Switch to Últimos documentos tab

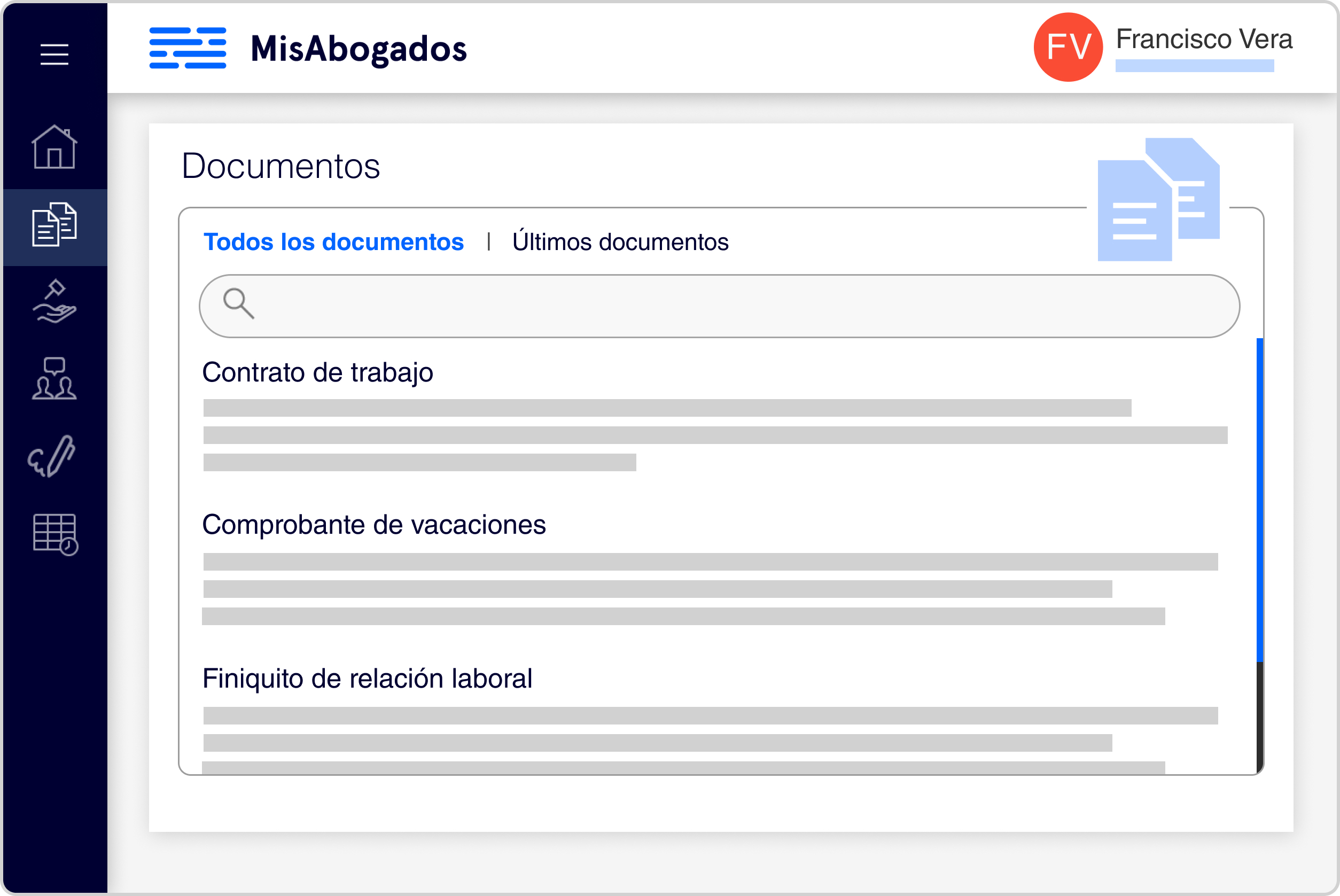pos(620,241)
